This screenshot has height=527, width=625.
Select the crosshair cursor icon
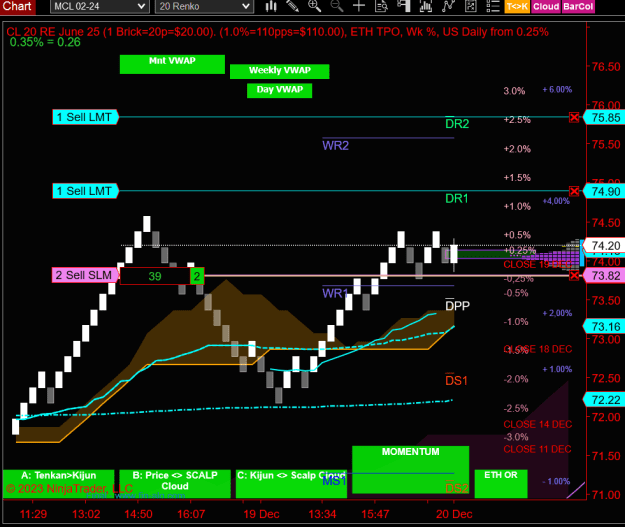(x=359, y=6)
